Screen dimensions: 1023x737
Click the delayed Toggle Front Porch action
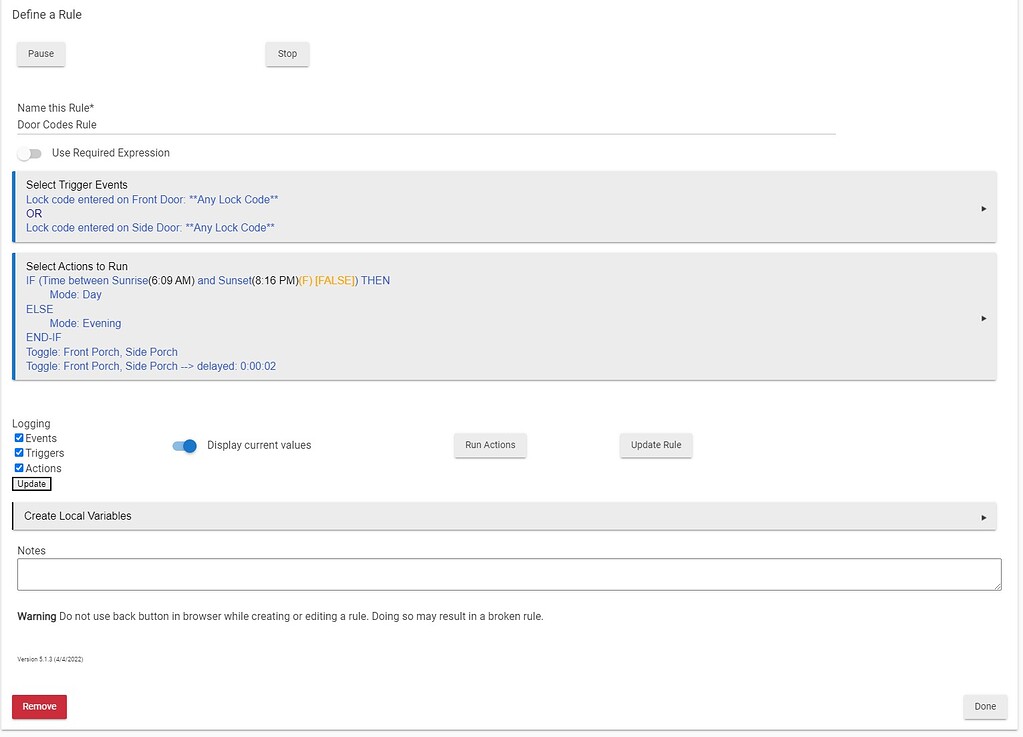[x=151, y=367]
